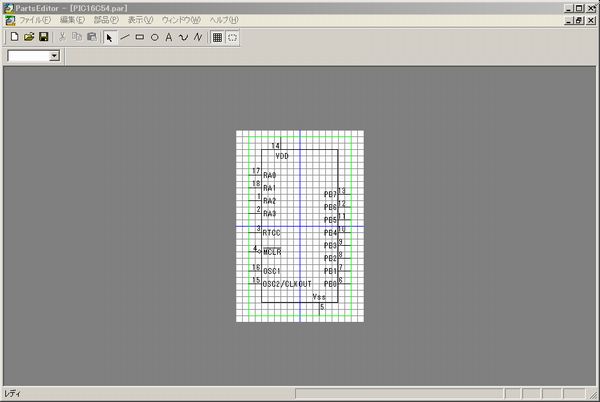Click the RA3 pin label
The height and width of the screenshot is (402, 600).
pos(269,213)
